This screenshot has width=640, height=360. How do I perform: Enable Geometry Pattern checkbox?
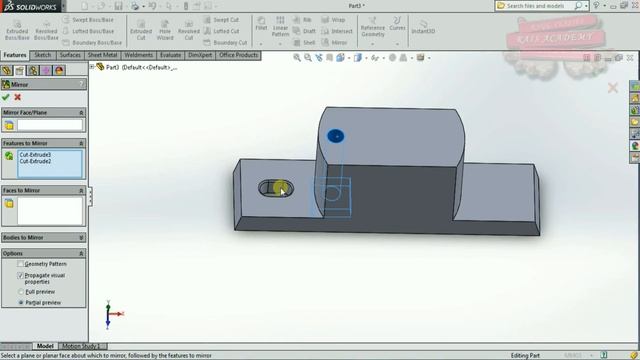20,264
